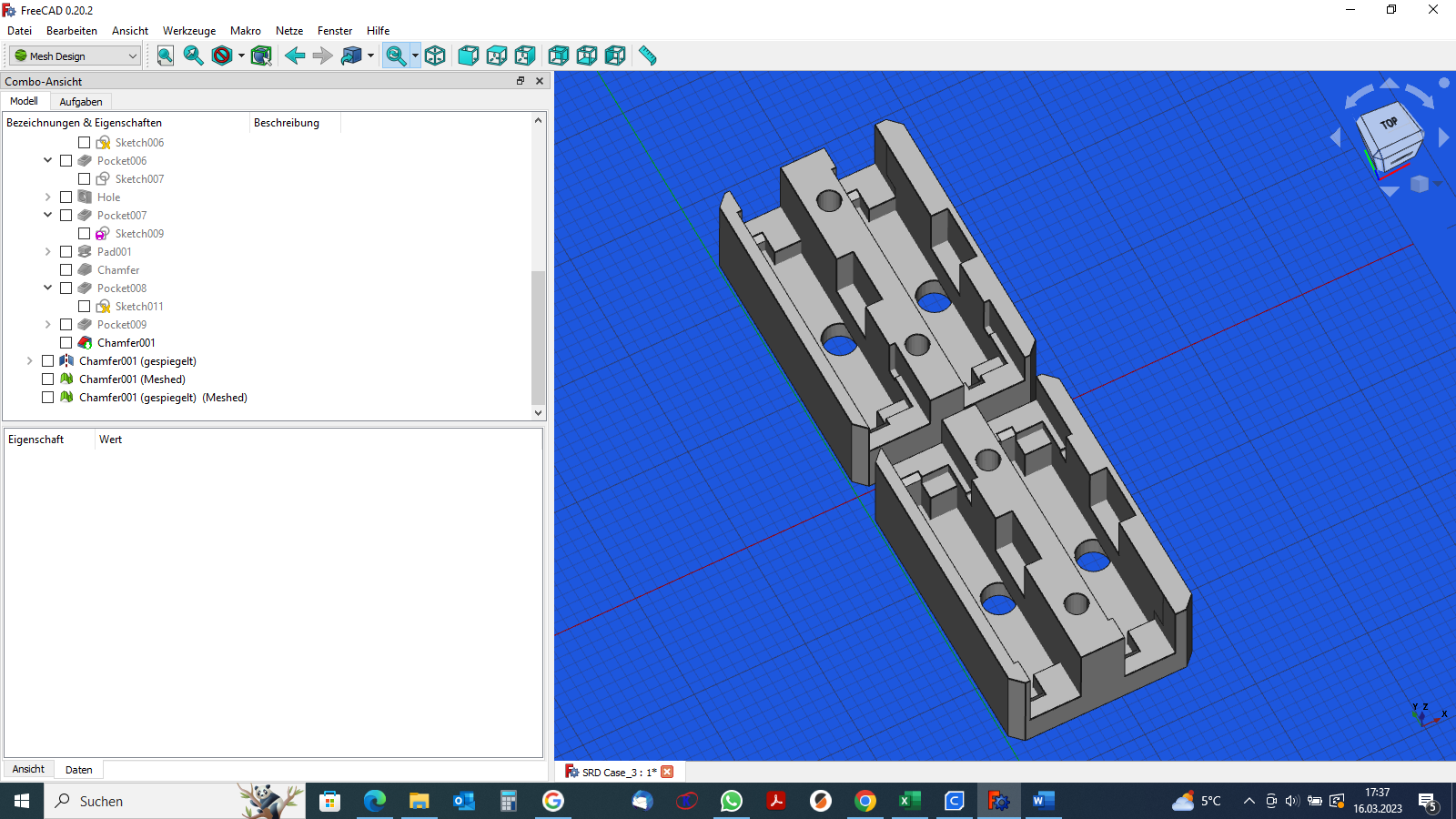The height and width of the screenshot is (819, 1456).
Task: Go back with the left arrow icon
Action: 295,56
